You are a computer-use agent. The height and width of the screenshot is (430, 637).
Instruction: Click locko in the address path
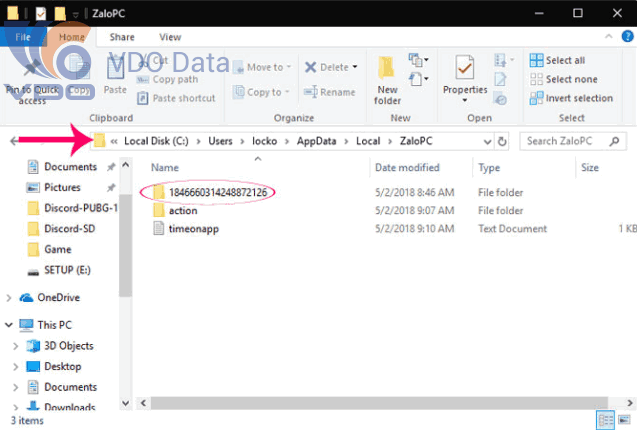pos(264,141)
